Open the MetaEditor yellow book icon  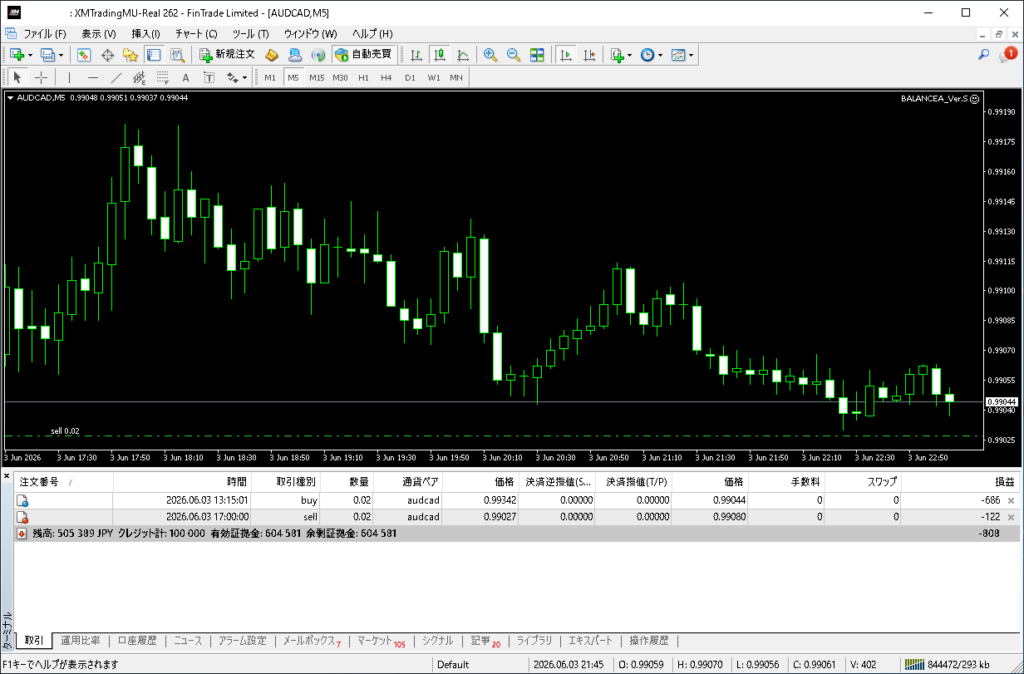point(272,56)
